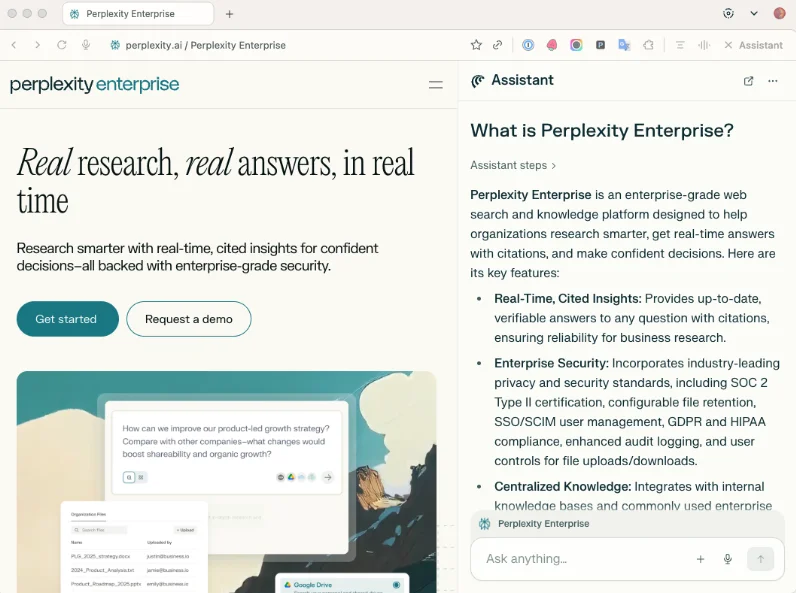Click the address bar showing perplexity.ai
The height and width of the screenshot is (593, 796).
pyautogui.click(x=206, y=45)
